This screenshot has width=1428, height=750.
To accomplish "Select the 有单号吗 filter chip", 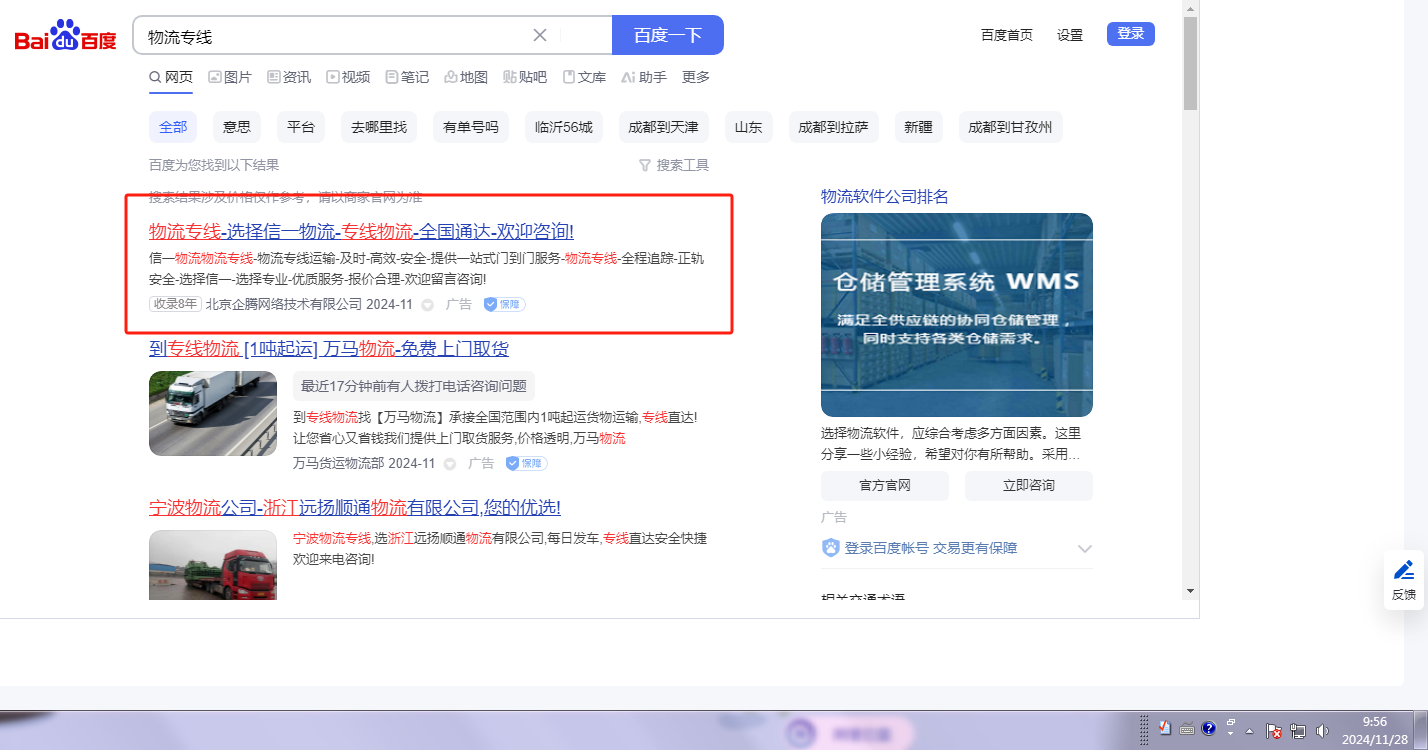I will click(x=471, y=127).
